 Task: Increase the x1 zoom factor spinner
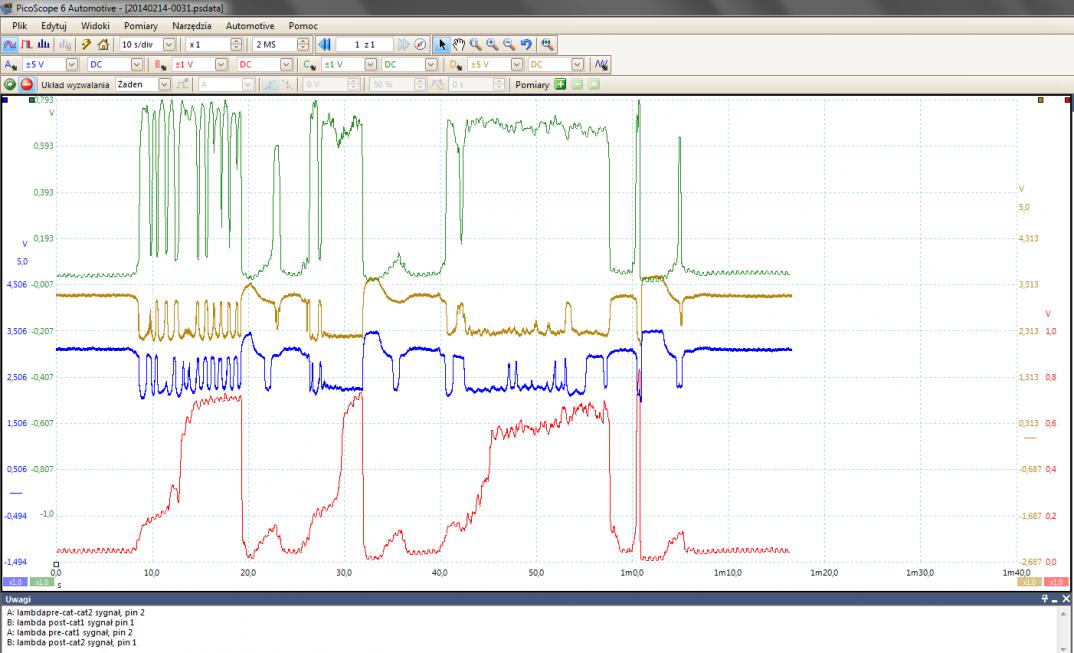236,41
